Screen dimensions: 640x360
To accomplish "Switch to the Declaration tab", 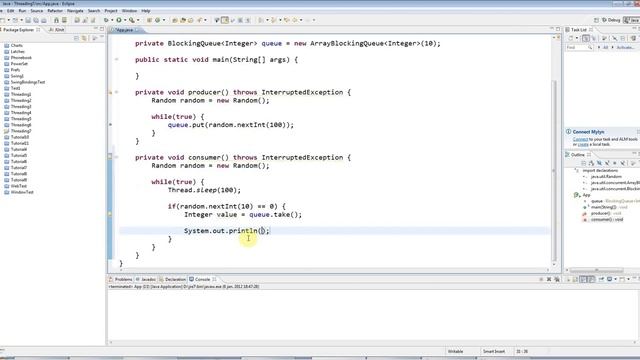I will click(173, 280).
